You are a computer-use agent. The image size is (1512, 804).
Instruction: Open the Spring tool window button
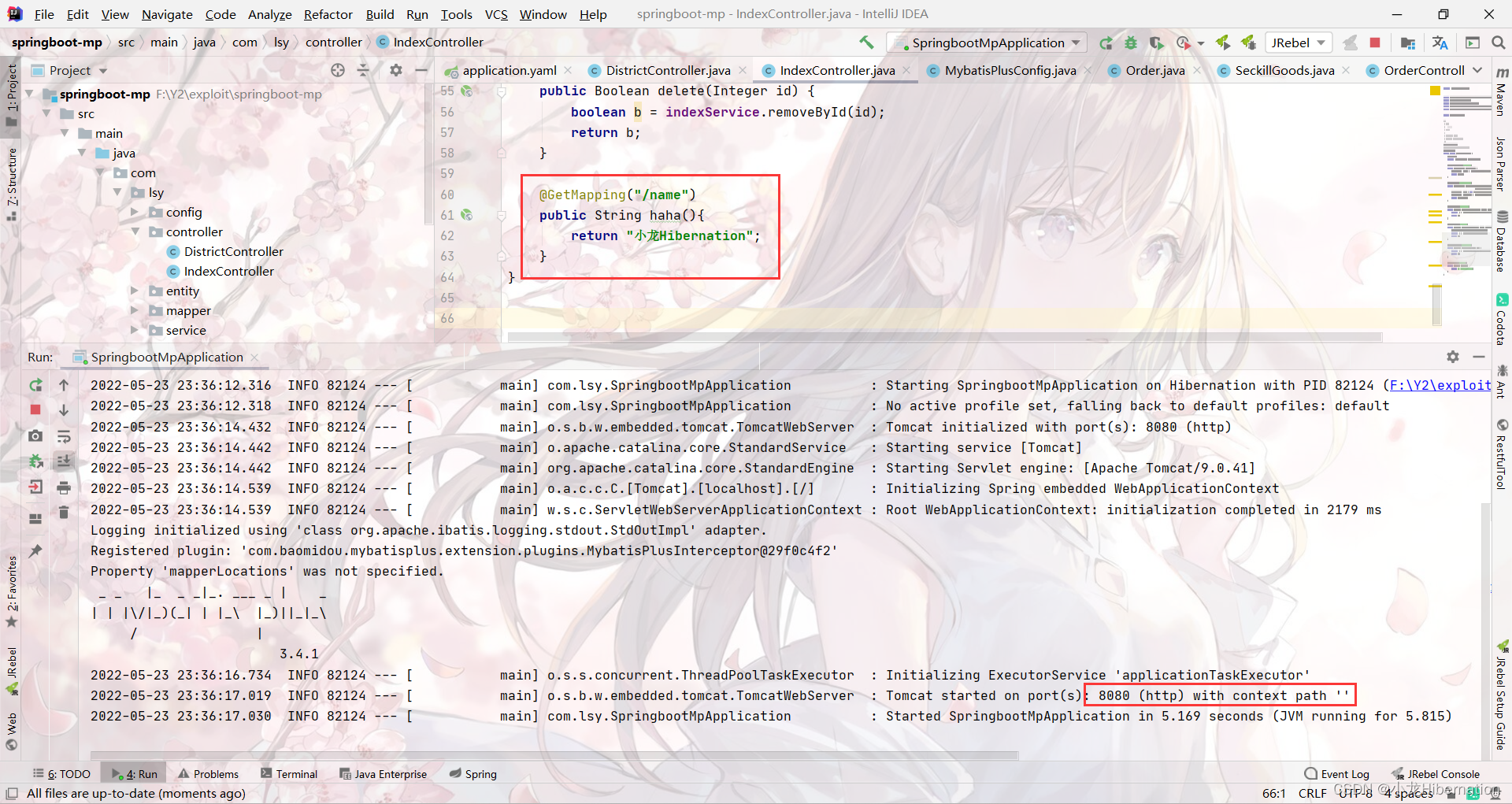(x=473, y=774)
